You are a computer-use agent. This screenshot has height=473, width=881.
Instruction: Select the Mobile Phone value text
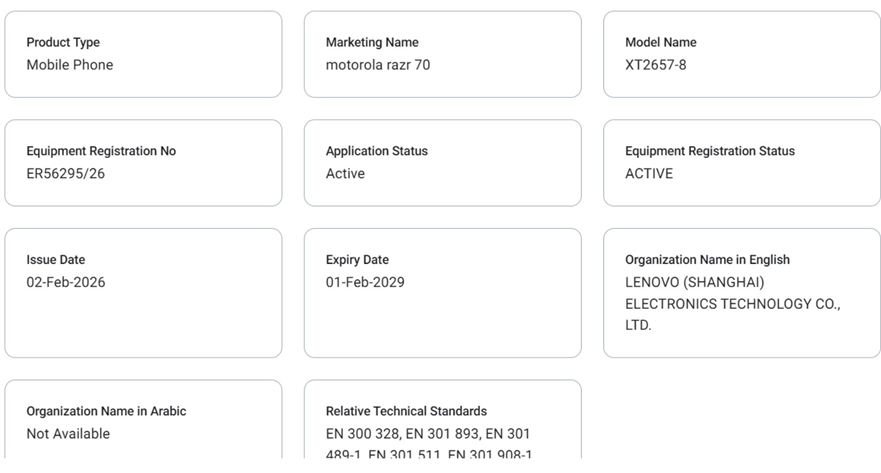tap(70, 65)
